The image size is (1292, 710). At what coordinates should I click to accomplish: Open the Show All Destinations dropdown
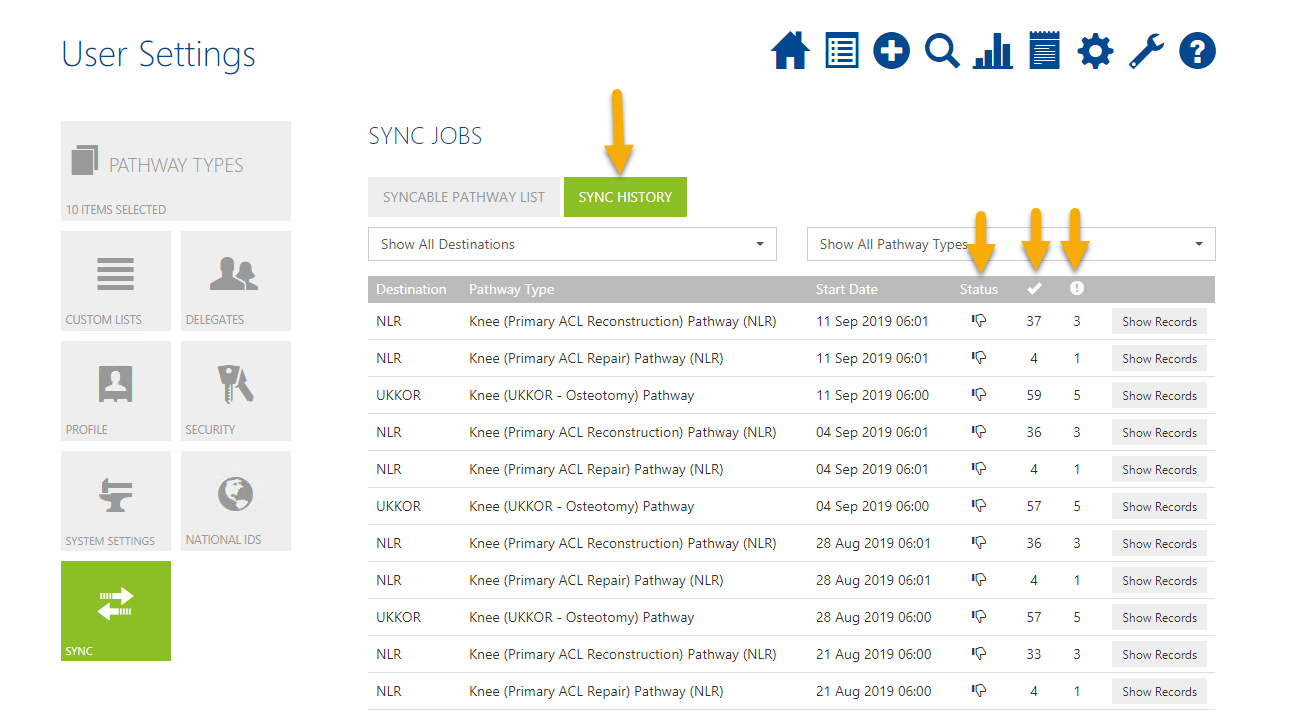(x=572, y=243)
